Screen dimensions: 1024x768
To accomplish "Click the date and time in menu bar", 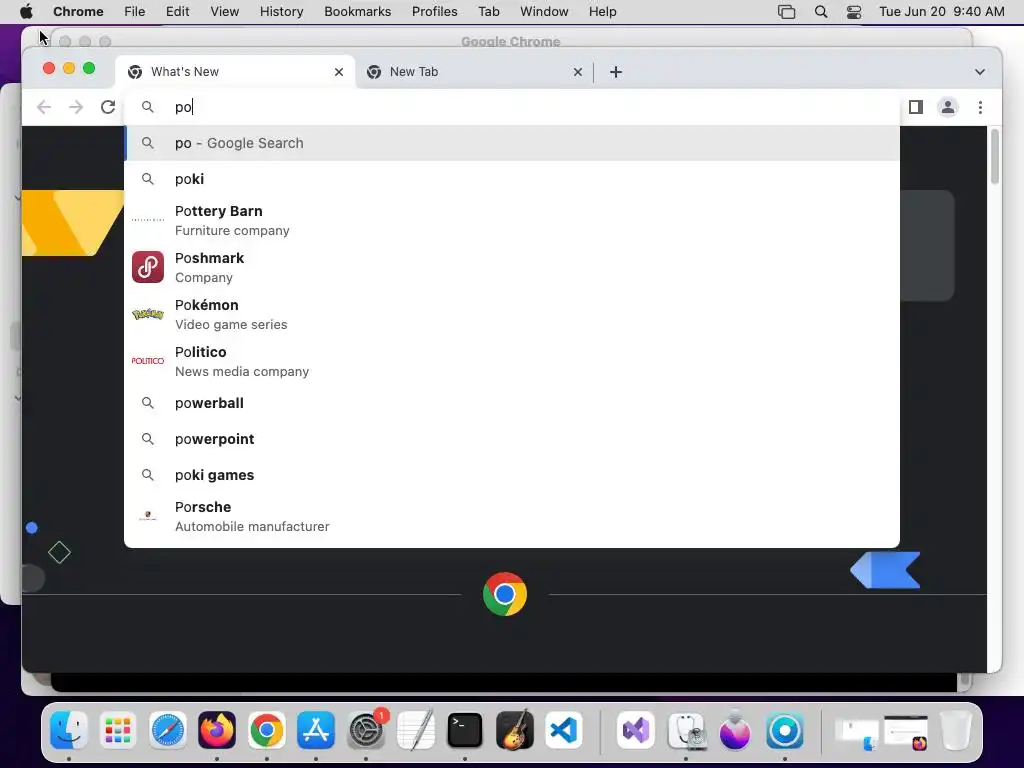I will (941, 12).
